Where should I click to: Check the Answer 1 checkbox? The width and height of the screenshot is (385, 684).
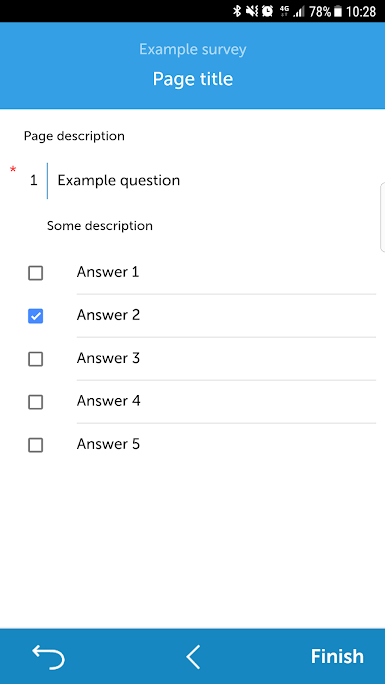(35, 274)
